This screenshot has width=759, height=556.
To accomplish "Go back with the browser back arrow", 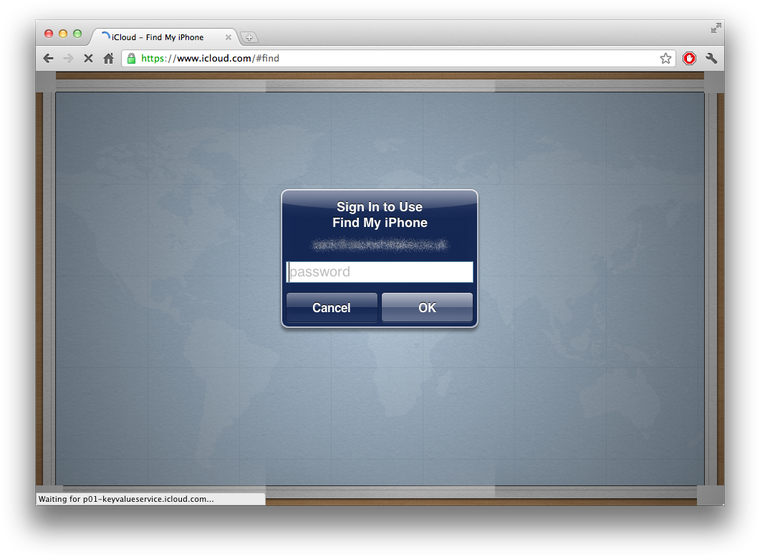I will (x=48, y=59).
